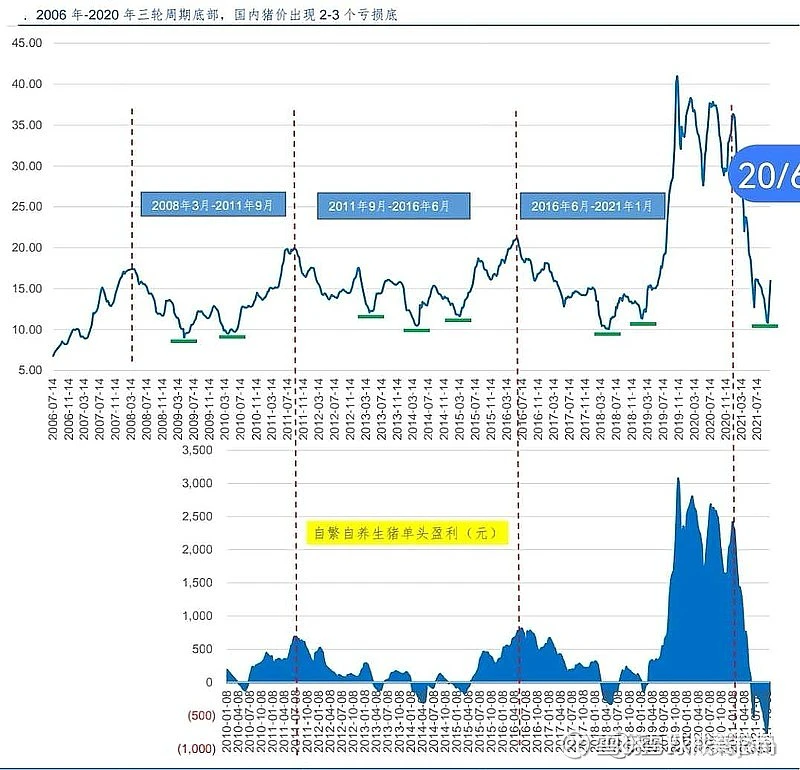The width and height of the screenshot is (800, 770).
Task: Click the 3,500 profit axis value
Action: point(197,450)
